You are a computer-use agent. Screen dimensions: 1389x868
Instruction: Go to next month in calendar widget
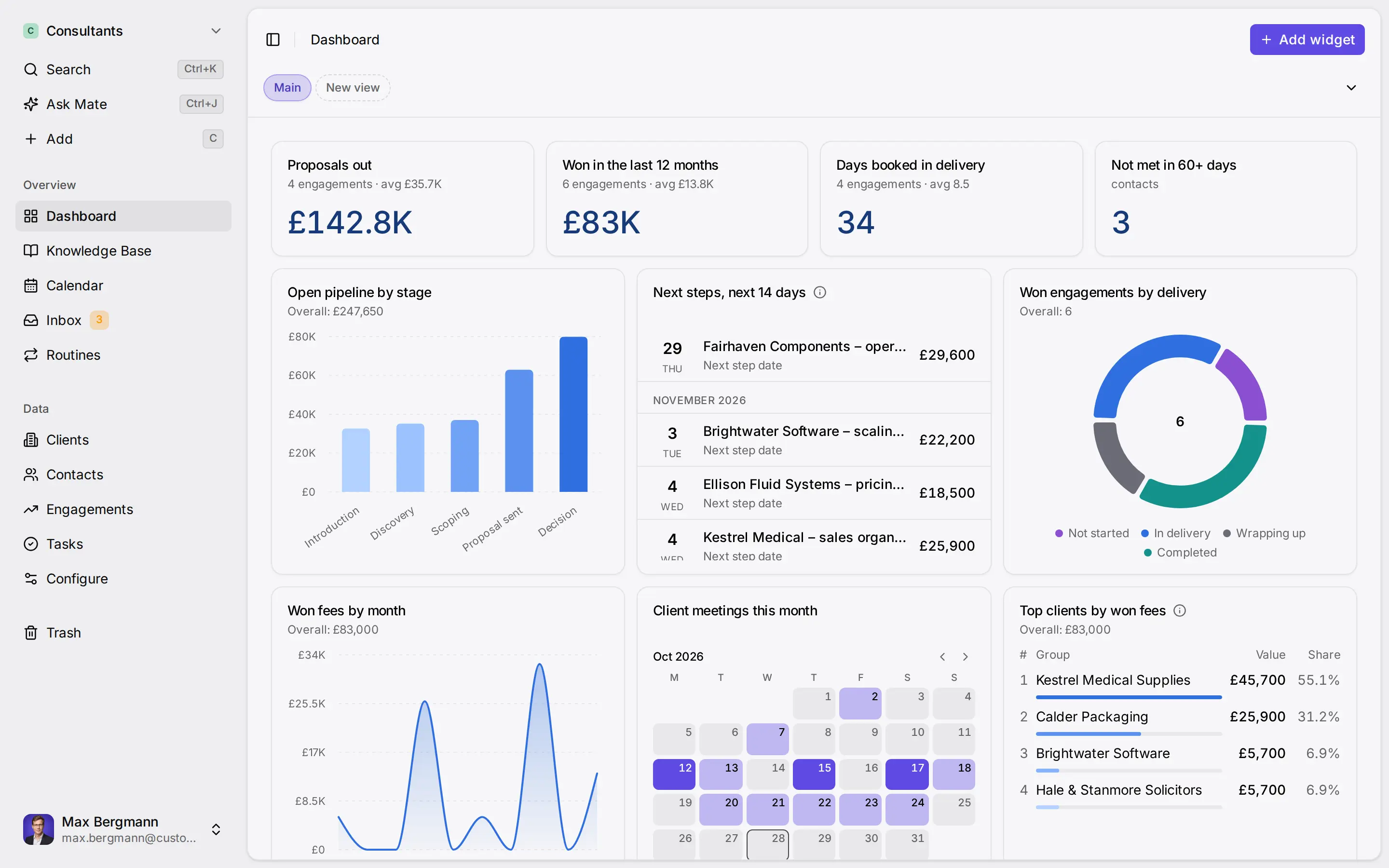(966, 657)
